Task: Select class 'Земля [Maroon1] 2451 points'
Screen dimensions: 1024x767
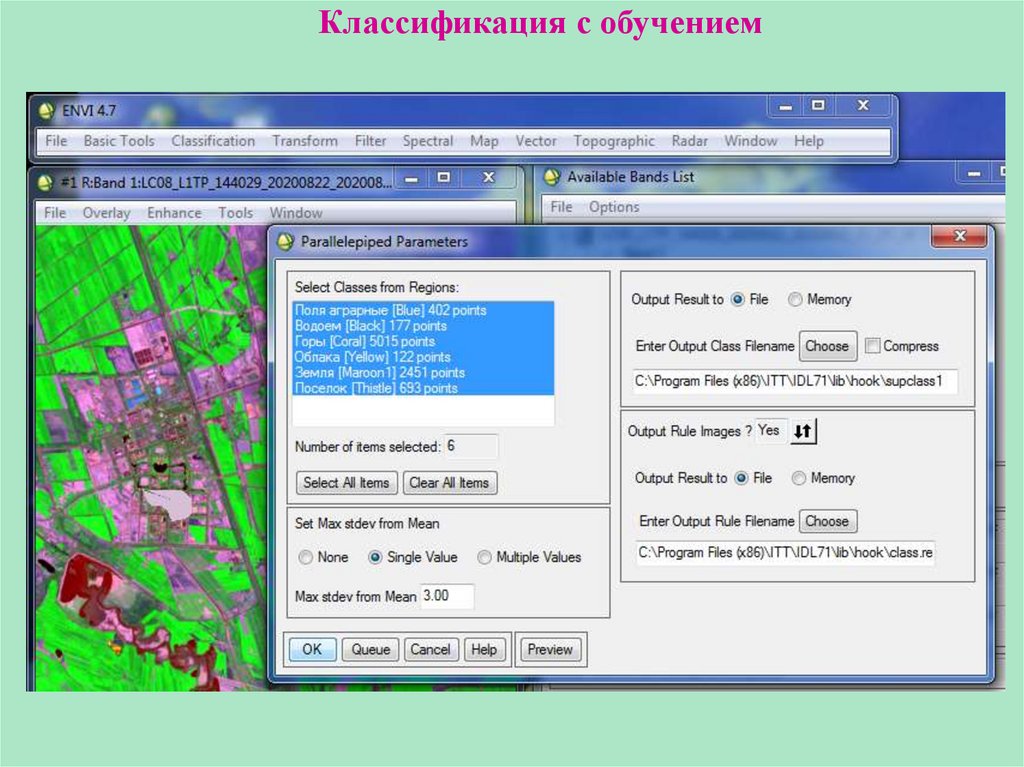Action: click(x=423, y=373)
